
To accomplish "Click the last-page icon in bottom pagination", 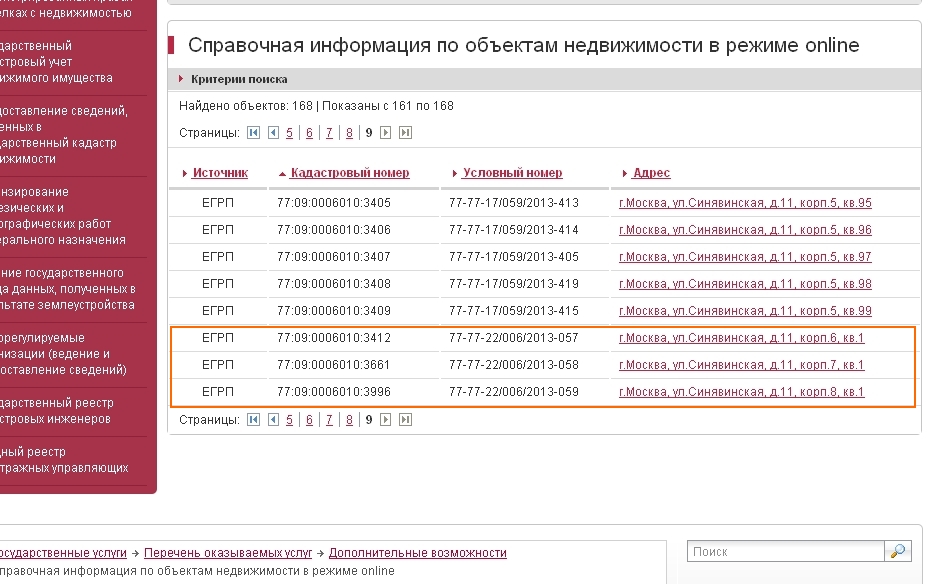I will (405, 420).
